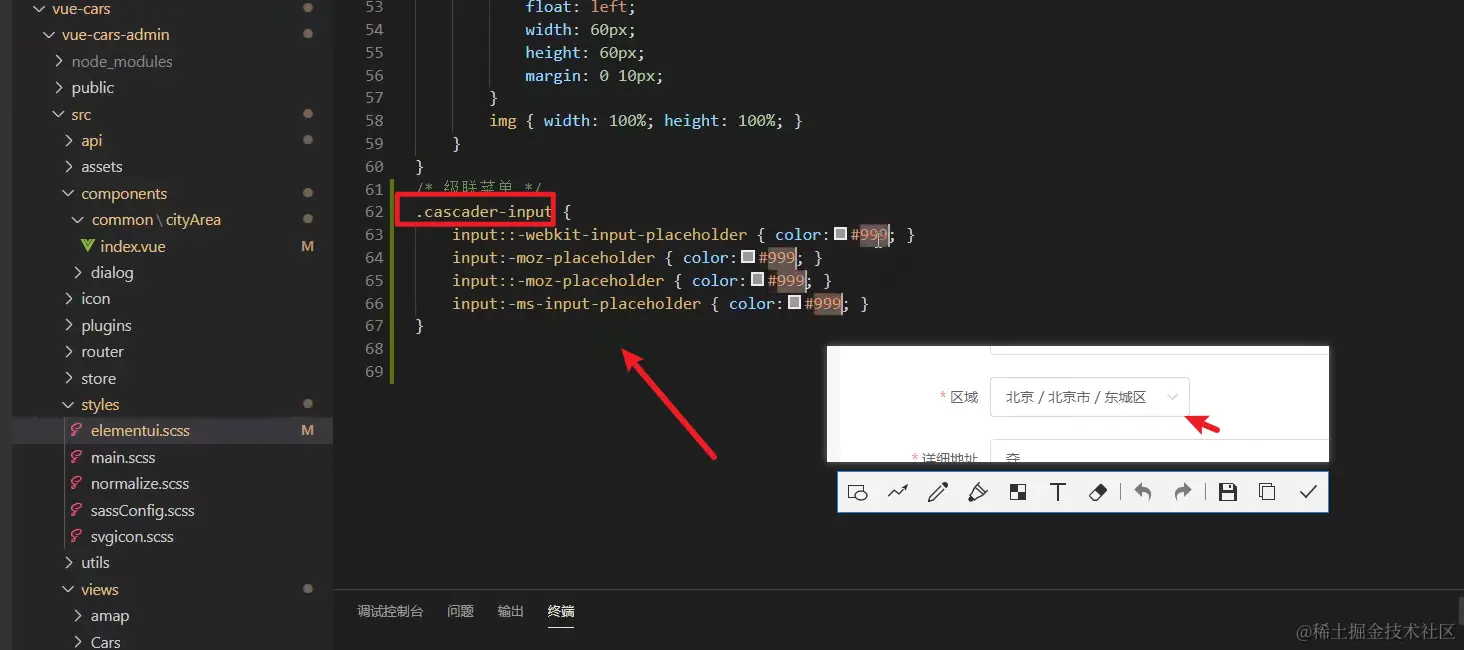Click the sass icon beside svgicon.scss
1464x650 pixels.
[77, 536]
